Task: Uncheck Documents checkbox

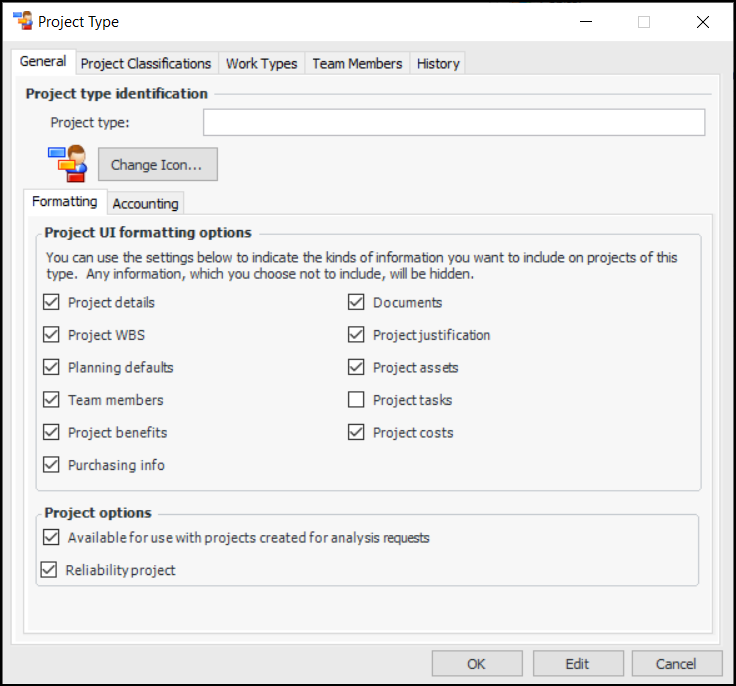Action: [x=356, y=302]
